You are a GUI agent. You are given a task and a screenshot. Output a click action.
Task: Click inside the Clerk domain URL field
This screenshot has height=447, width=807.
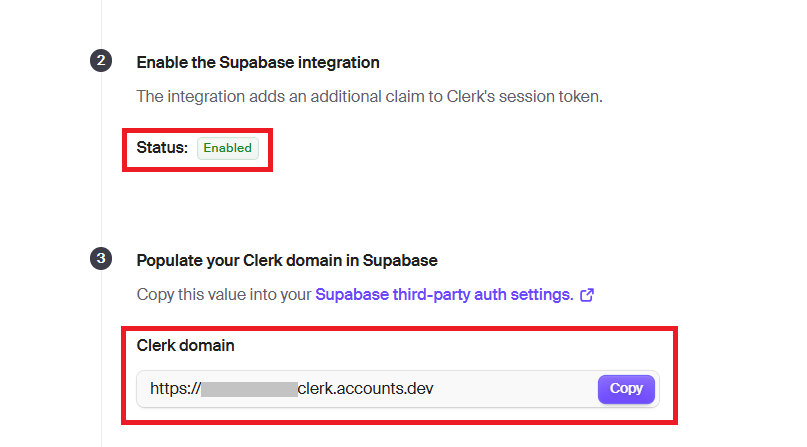click(366, 389)
